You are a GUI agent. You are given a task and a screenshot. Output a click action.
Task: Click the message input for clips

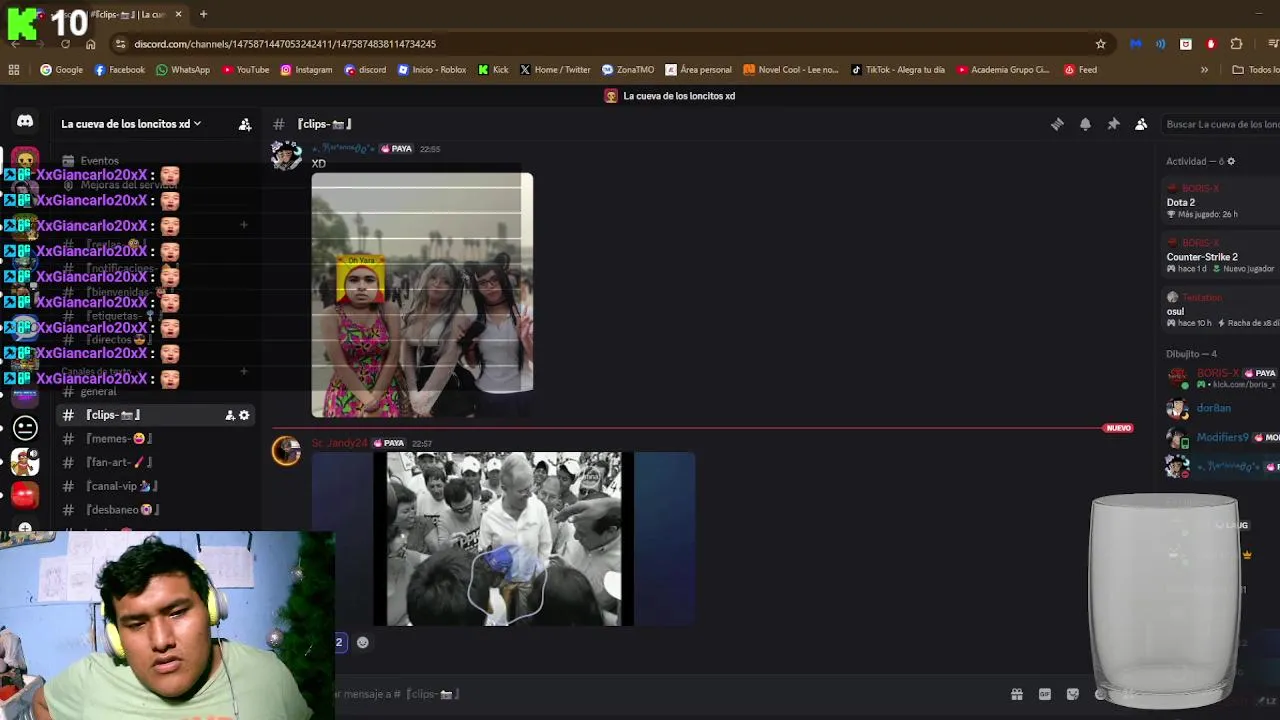pos(660,694)
